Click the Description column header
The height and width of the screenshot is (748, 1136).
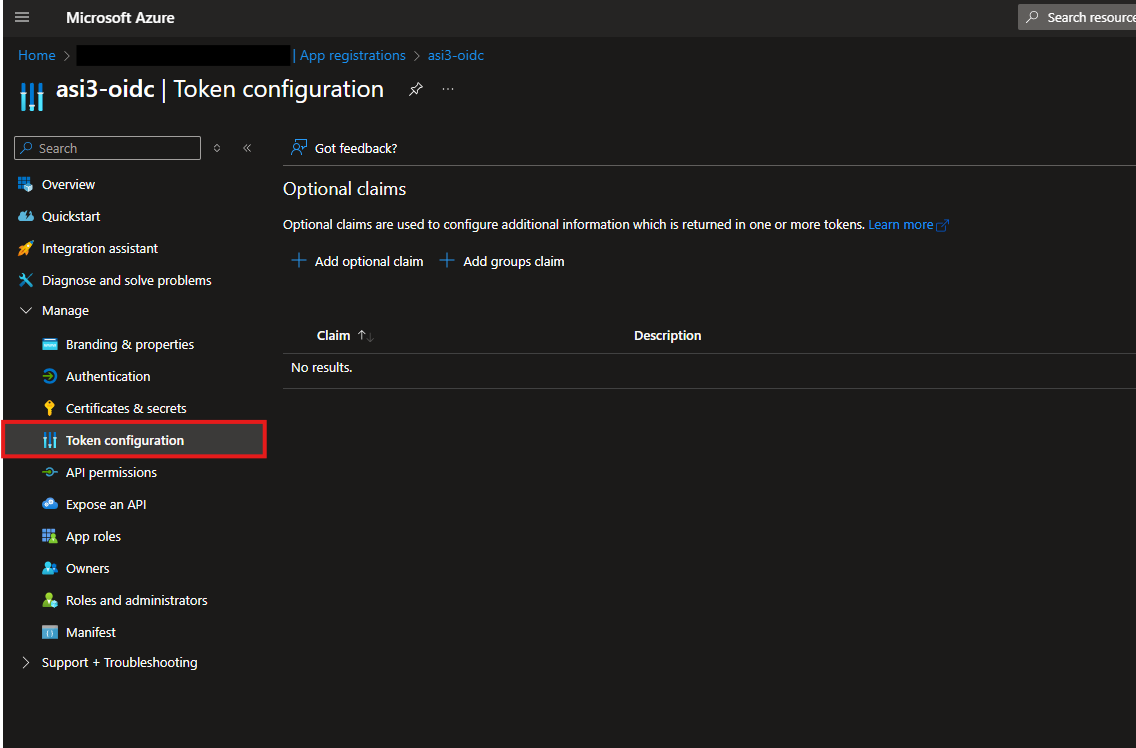coord(667,336)
